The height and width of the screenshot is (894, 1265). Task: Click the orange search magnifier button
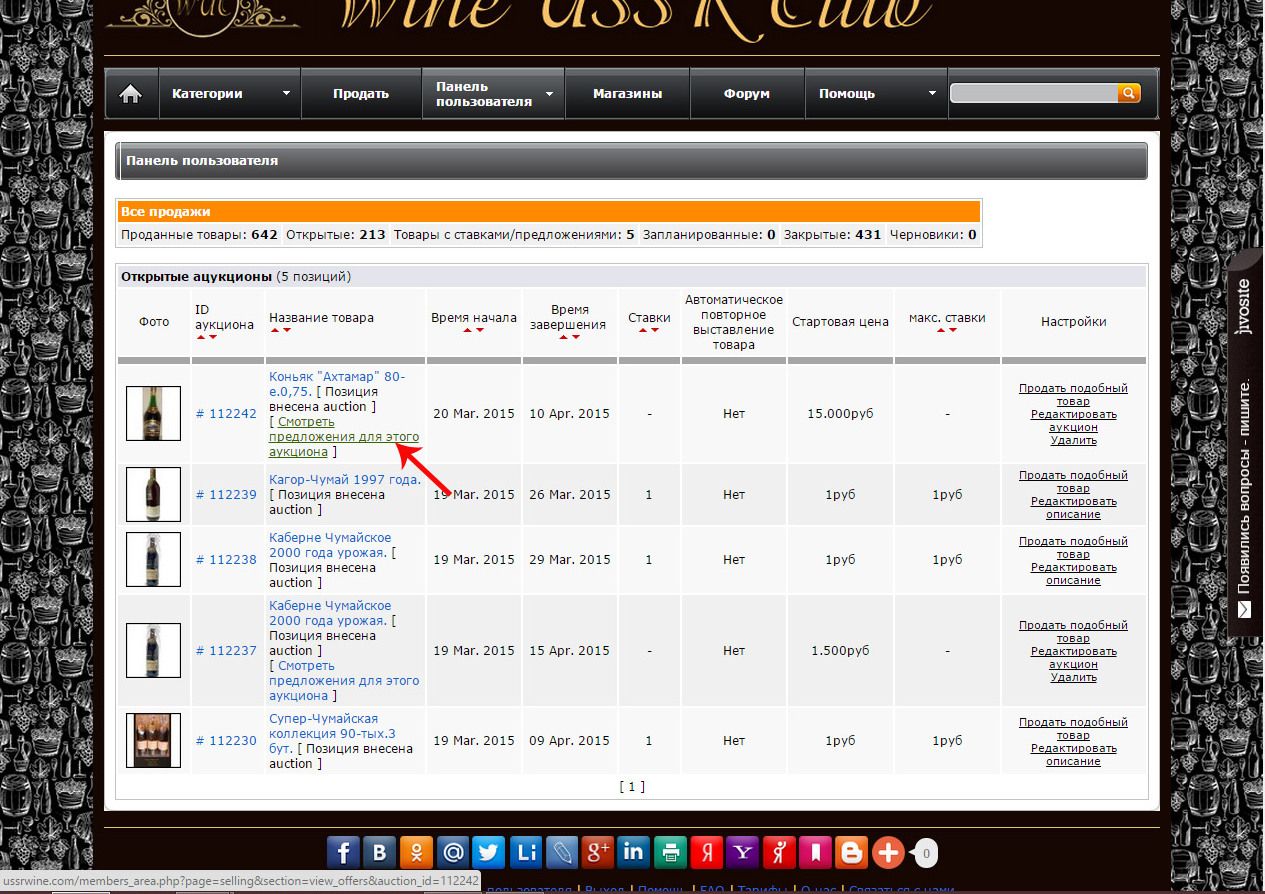pyautogui.click(x=1129, y=93)
